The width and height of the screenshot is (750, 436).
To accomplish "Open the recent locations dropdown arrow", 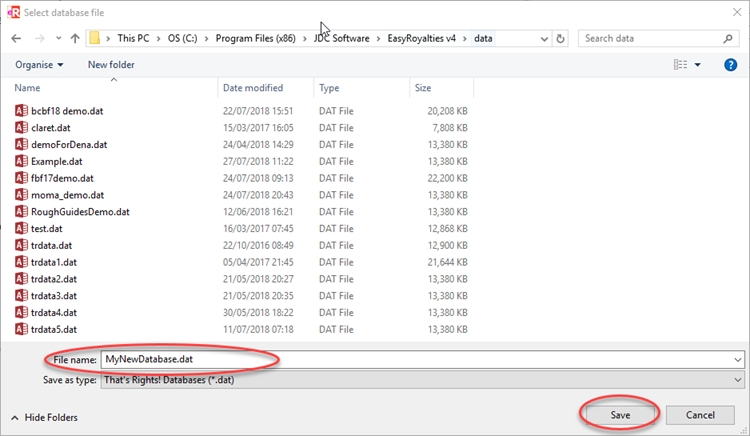I will click(x=58, y=38).
